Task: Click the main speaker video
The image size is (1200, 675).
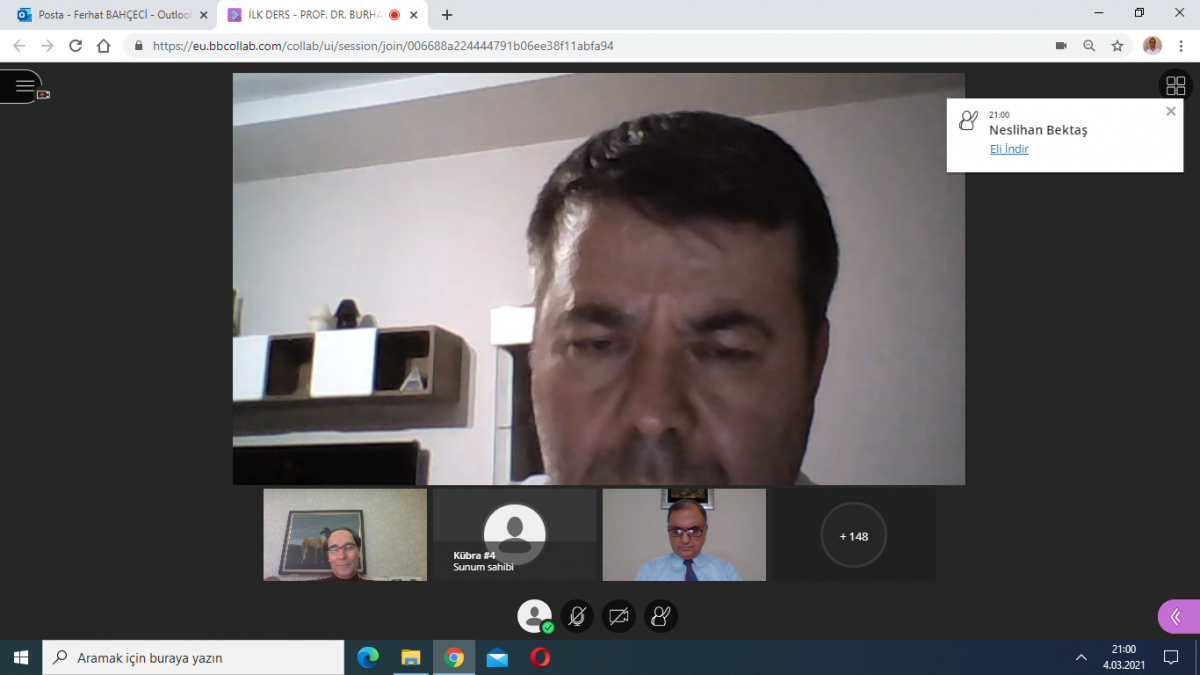Action: click(599, 279)
